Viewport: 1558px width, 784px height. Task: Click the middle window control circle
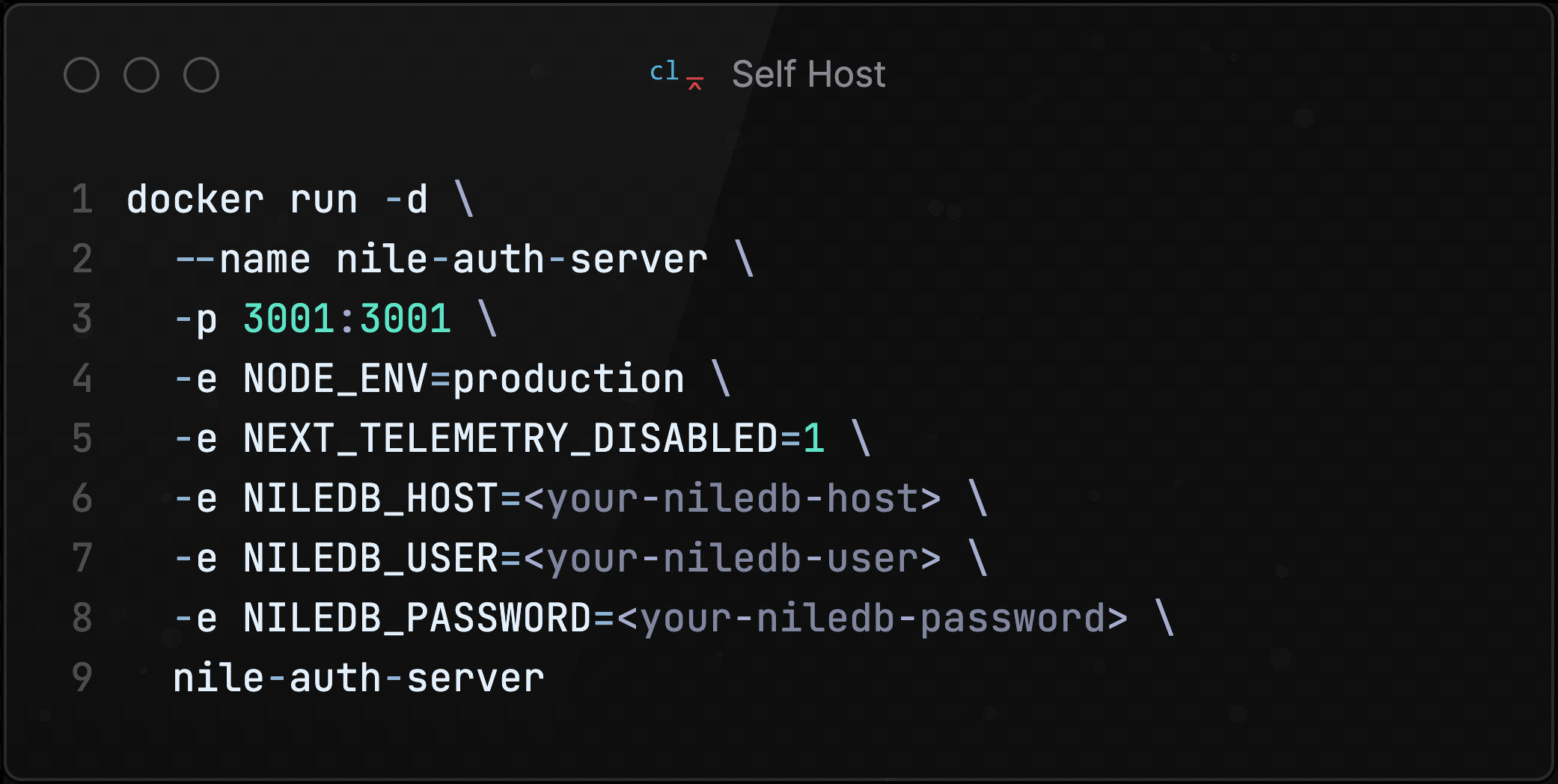(141, 75)
